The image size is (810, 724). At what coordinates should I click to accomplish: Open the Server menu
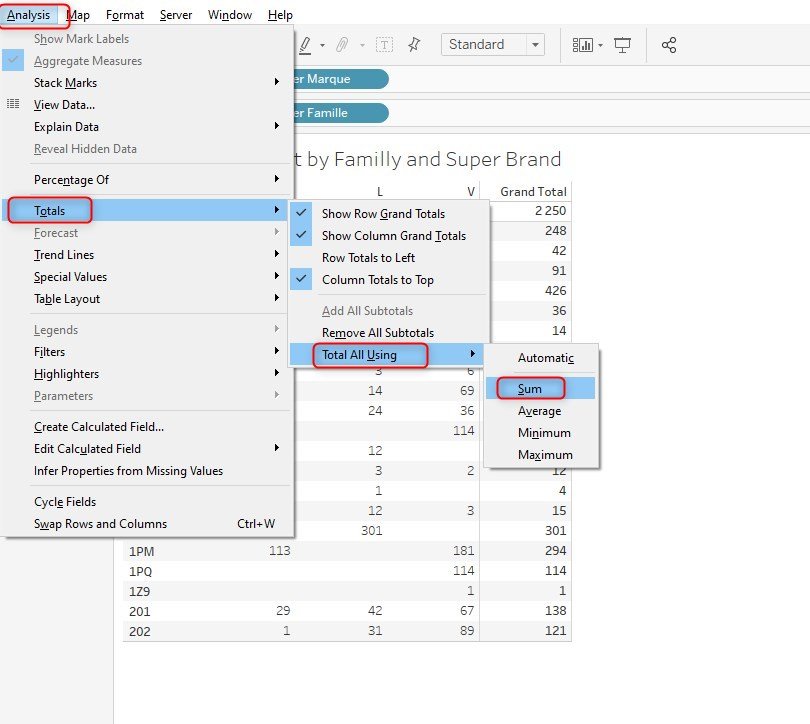point(176,15)
